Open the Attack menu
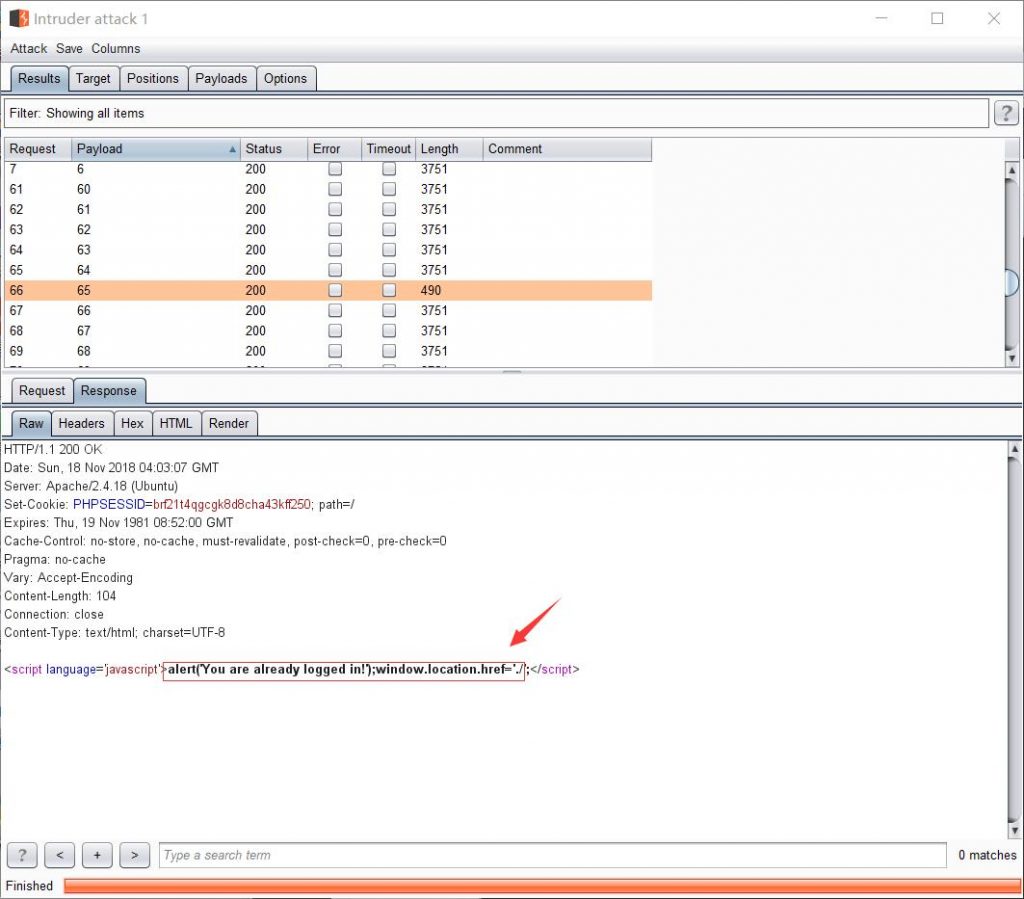Screen dimensions: 1024x899 (29, 48)
